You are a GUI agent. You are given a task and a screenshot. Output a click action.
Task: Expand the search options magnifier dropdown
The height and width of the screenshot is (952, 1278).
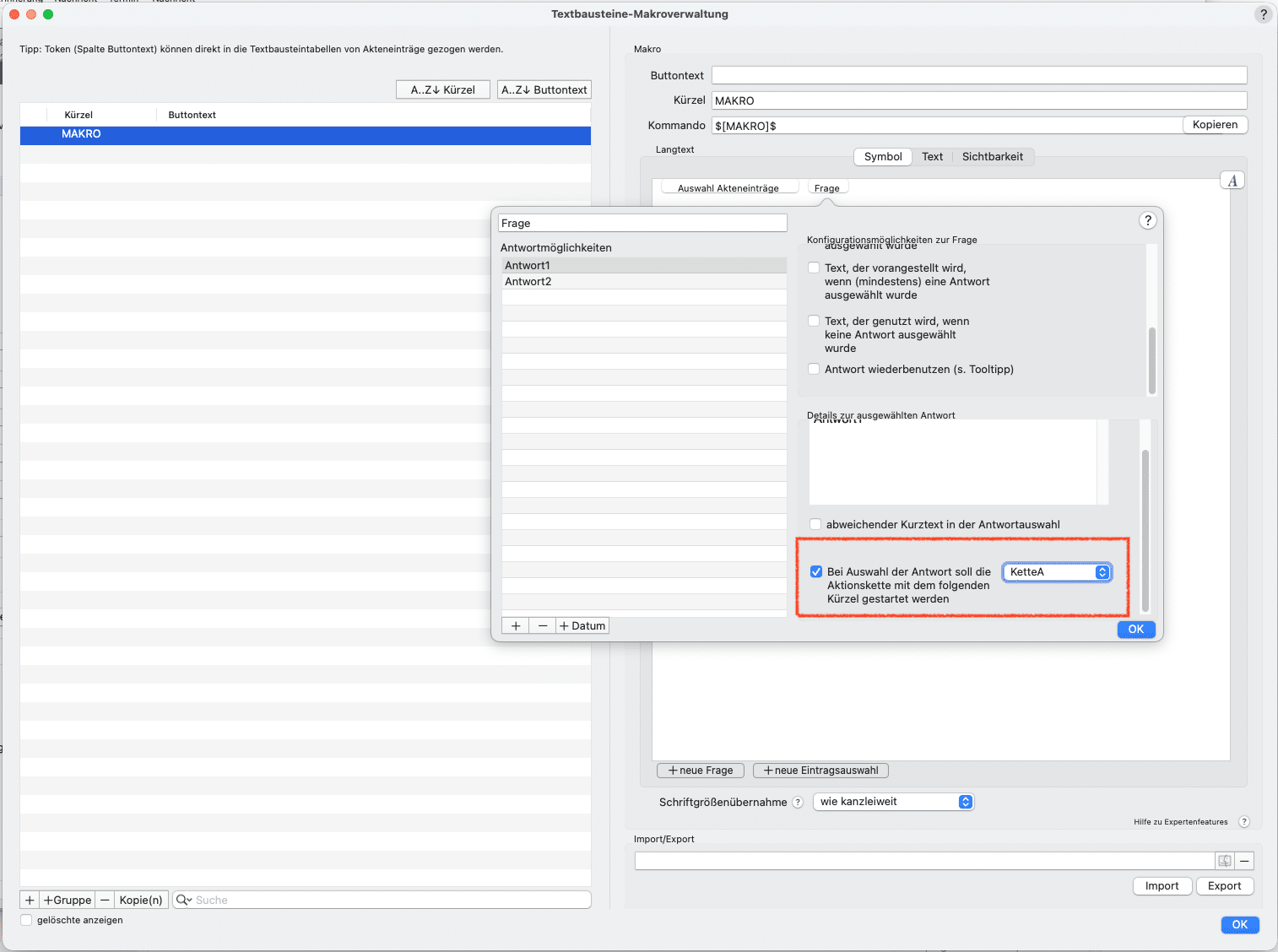pos(183,900)
